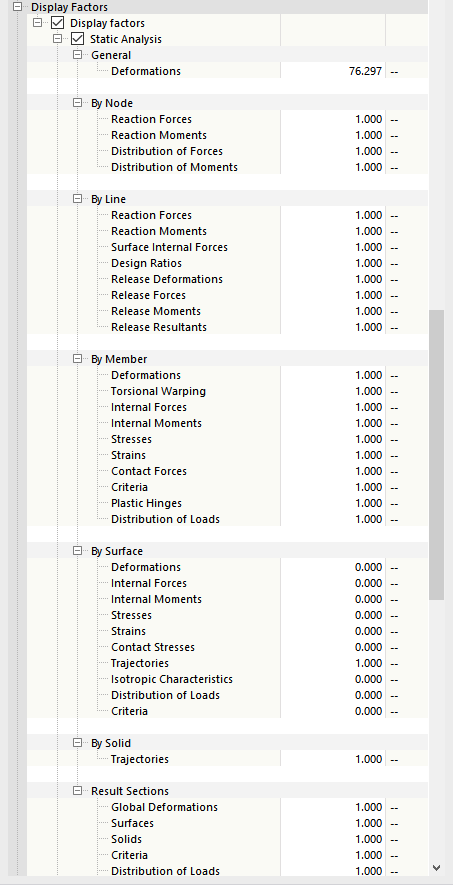
Task: Edit Torsional Warping factor value
Action: pyautogui.click(x=333, y=391)
